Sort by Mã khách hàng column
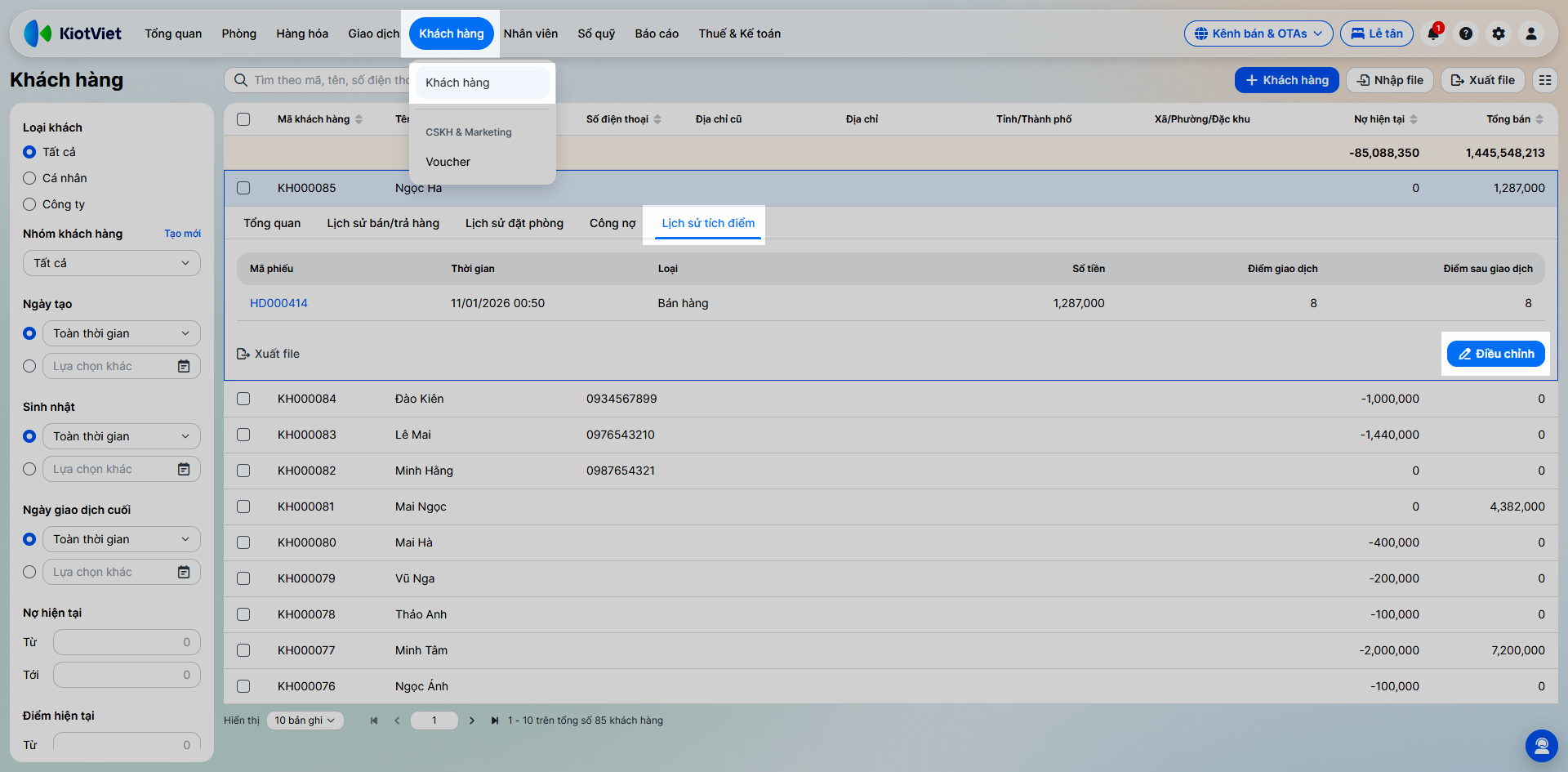Viewport: 1568px width, 772px height. pos(359,119)
